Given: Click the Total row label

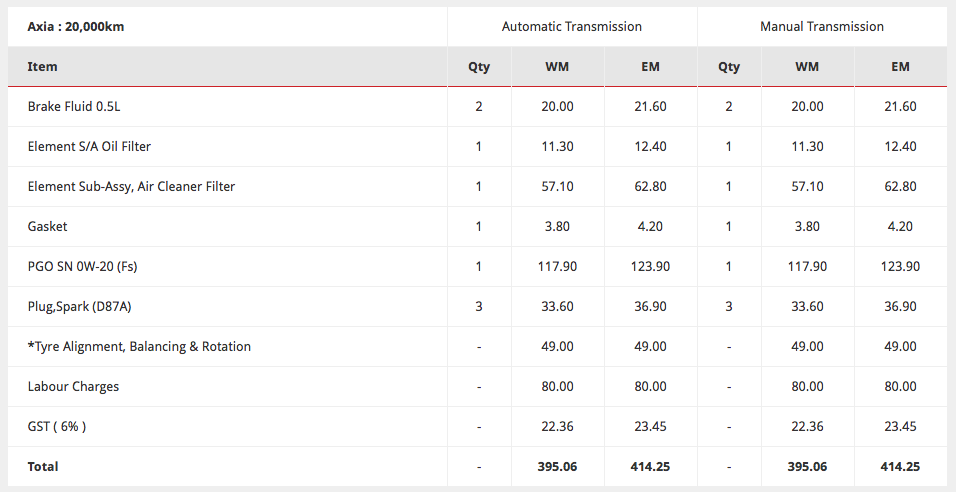Looking at the screenshot, I should [43, 467].
